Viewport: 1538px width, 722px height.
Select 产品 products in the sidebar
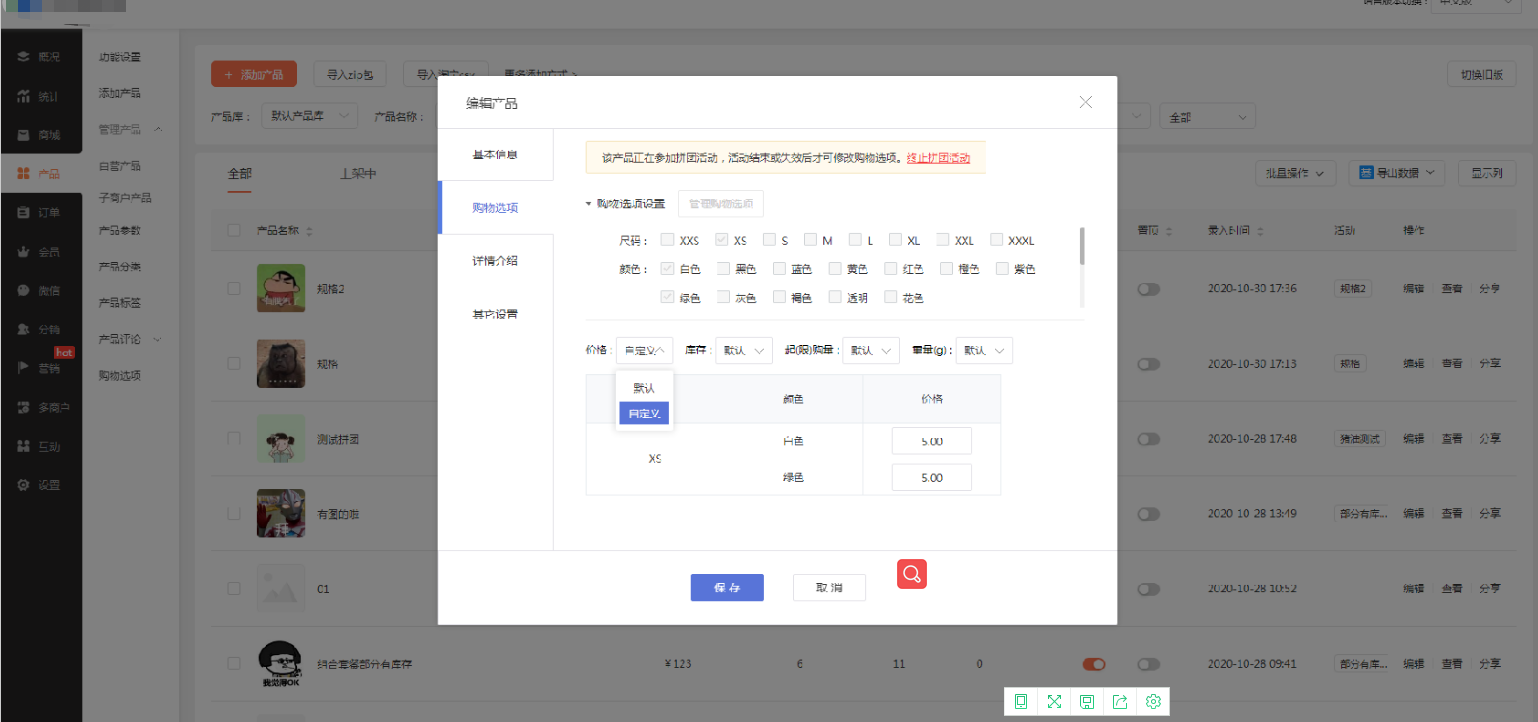point(40,174)
